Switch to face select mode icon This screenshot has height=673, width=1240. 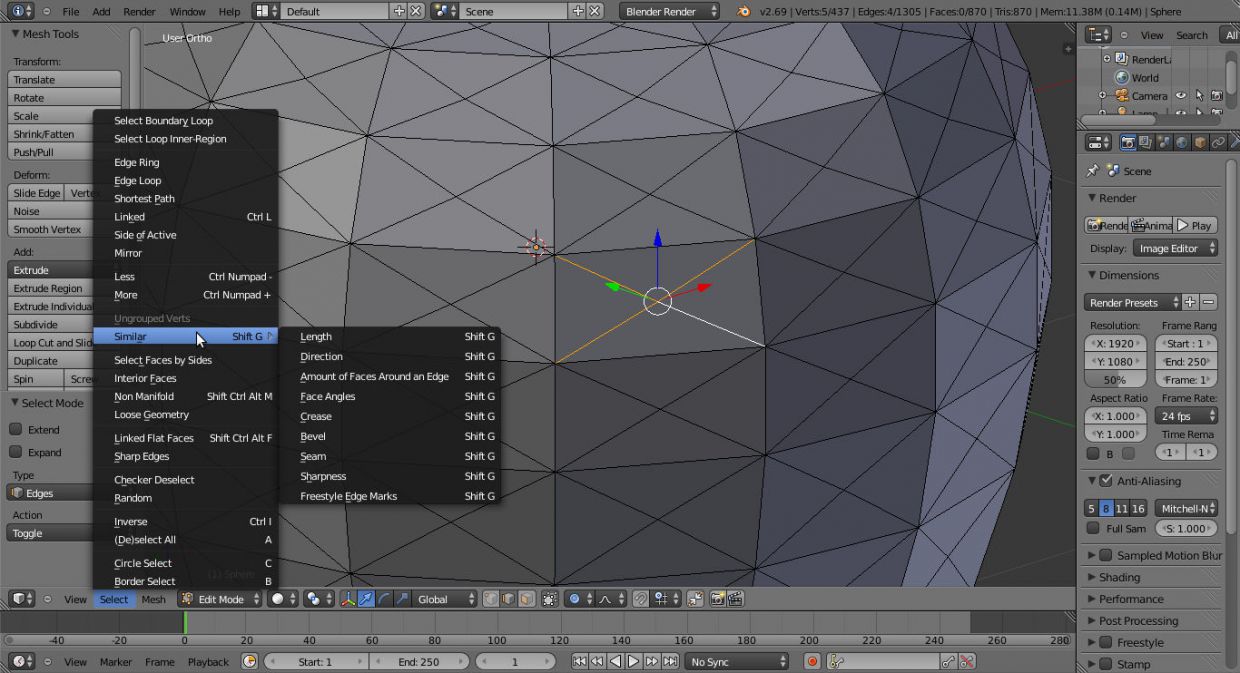tap(526, 599)
